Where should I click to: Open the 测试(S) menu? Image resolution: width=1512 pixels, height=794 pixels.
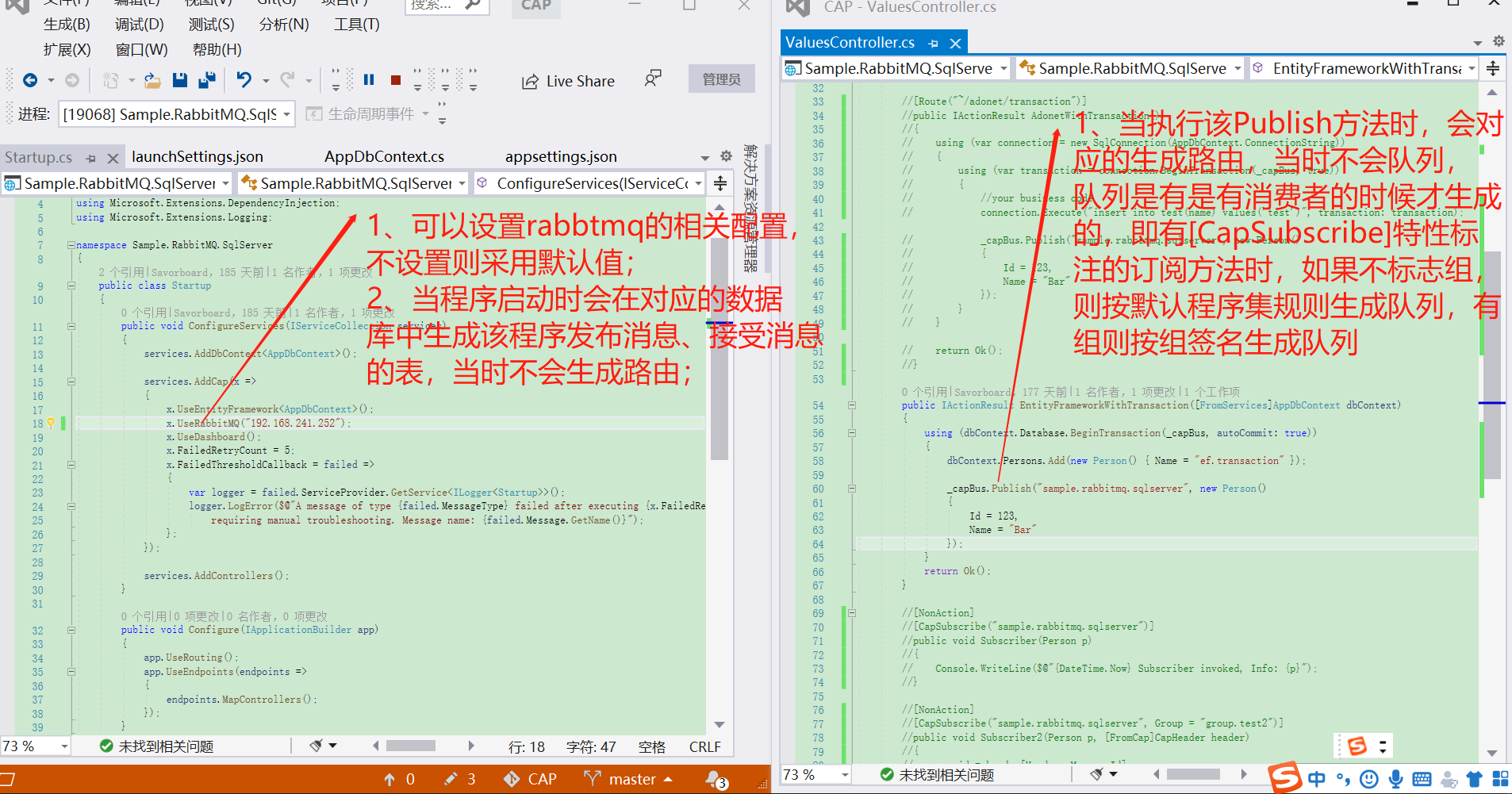(211, 25)
